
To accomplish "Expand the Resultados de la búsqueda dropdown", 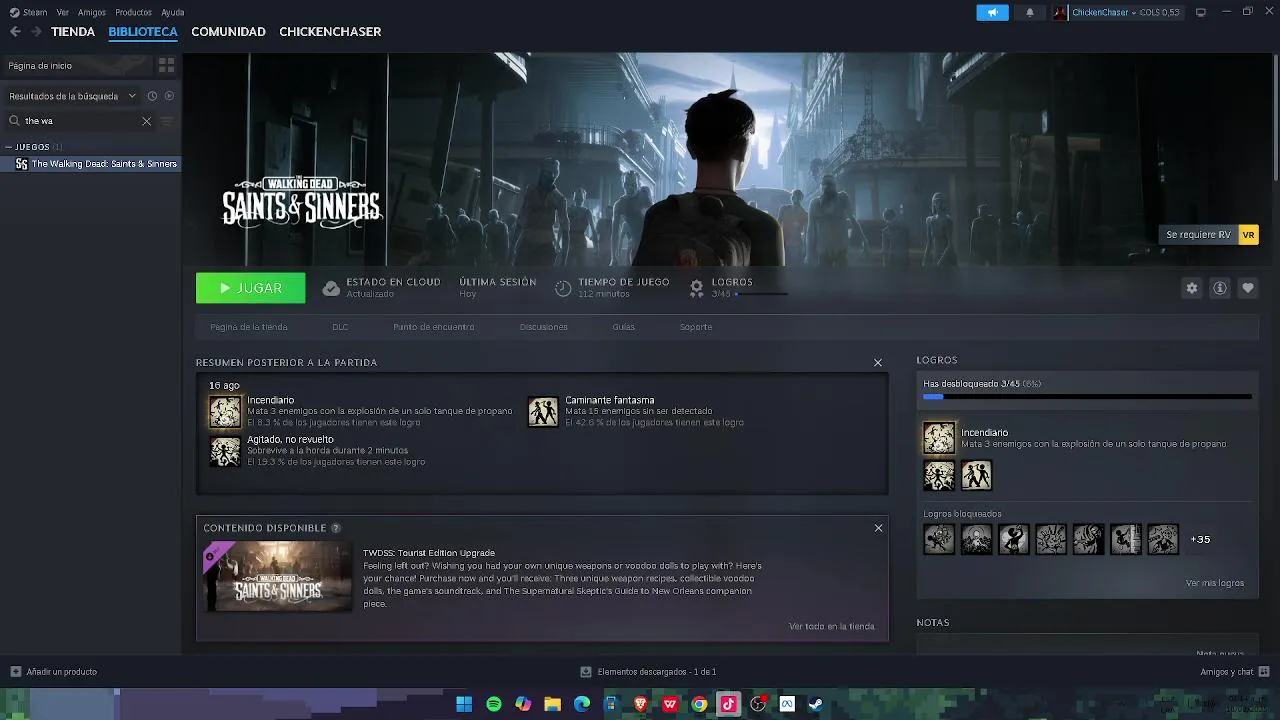I will 72,96.
